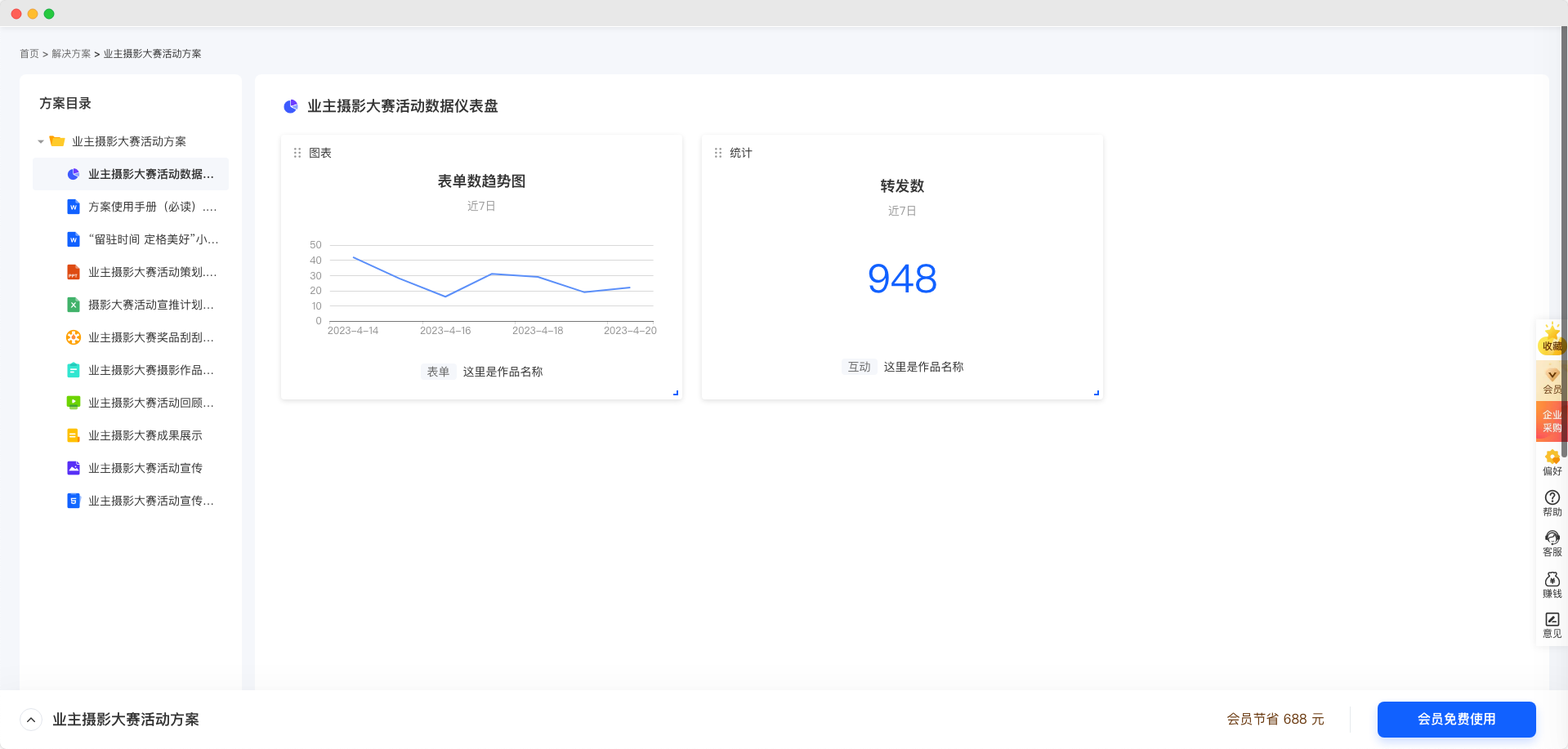Click green video icon of 业主摄影大赛活动回顾
Image resolution: width=1568 pixels, height=749 pixels.
[x=74, y=403]
